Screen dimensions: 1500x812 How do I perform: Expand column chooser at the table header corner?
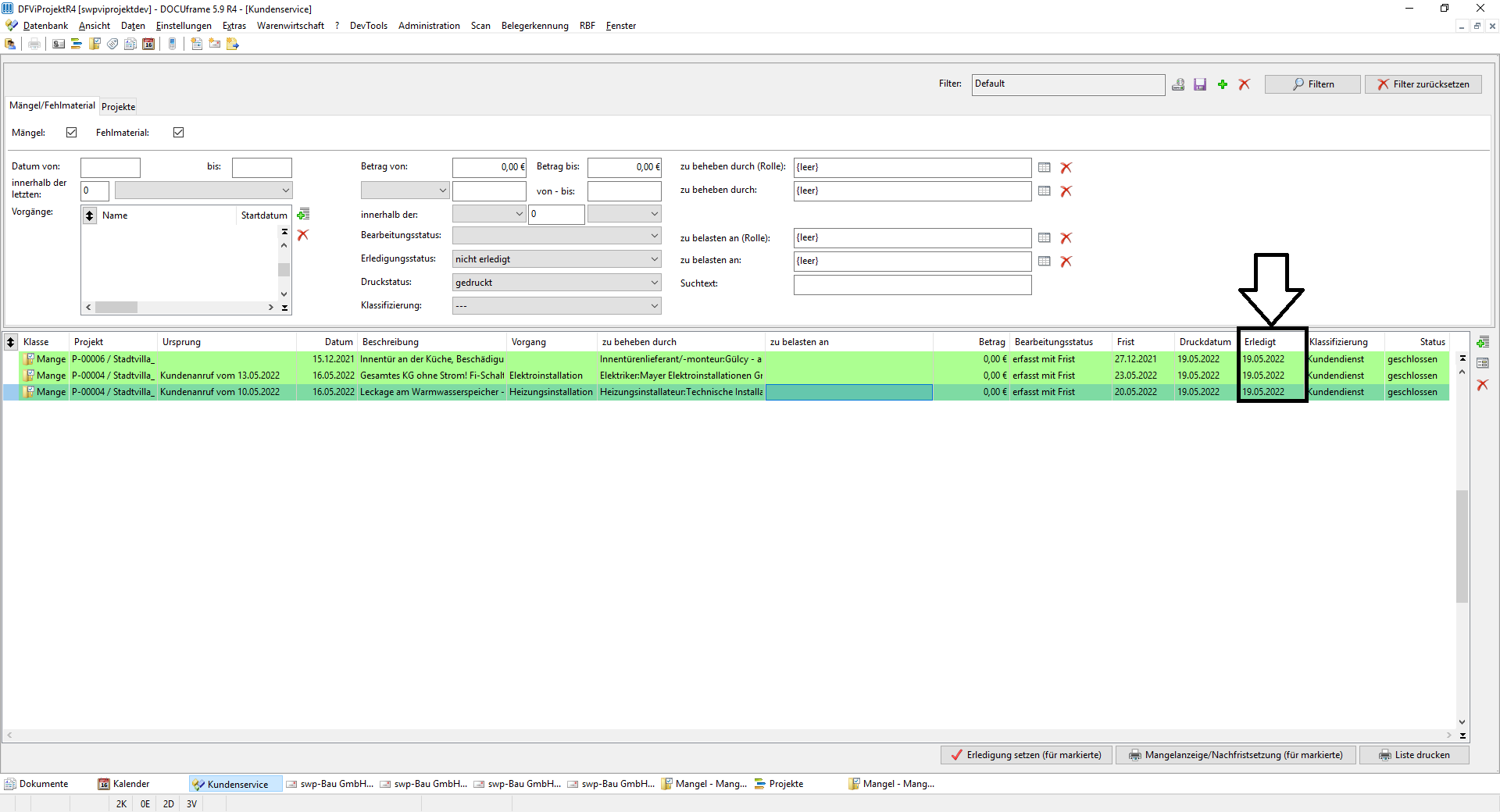click(x=11, y=342)
